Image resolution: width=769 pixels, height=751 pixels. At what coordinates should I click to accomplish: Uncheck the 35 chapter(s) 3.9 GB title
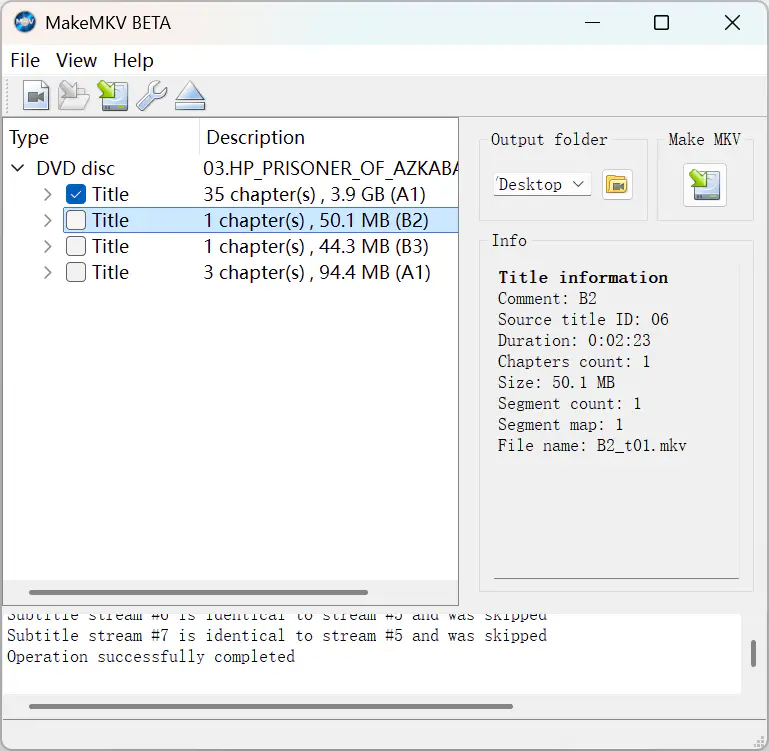point(76,194)
